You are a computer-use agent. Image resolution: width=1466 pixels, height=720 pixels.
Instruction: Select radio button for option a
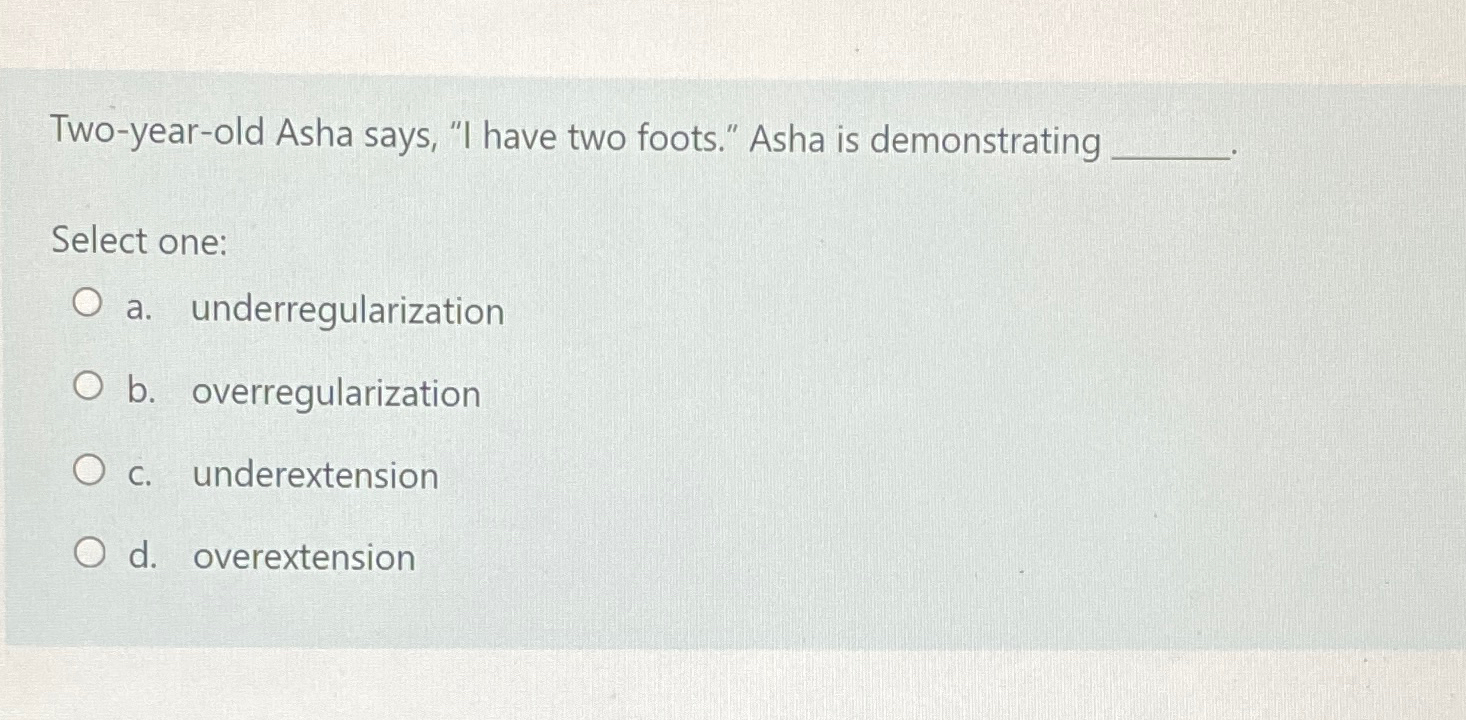[89, 303]
